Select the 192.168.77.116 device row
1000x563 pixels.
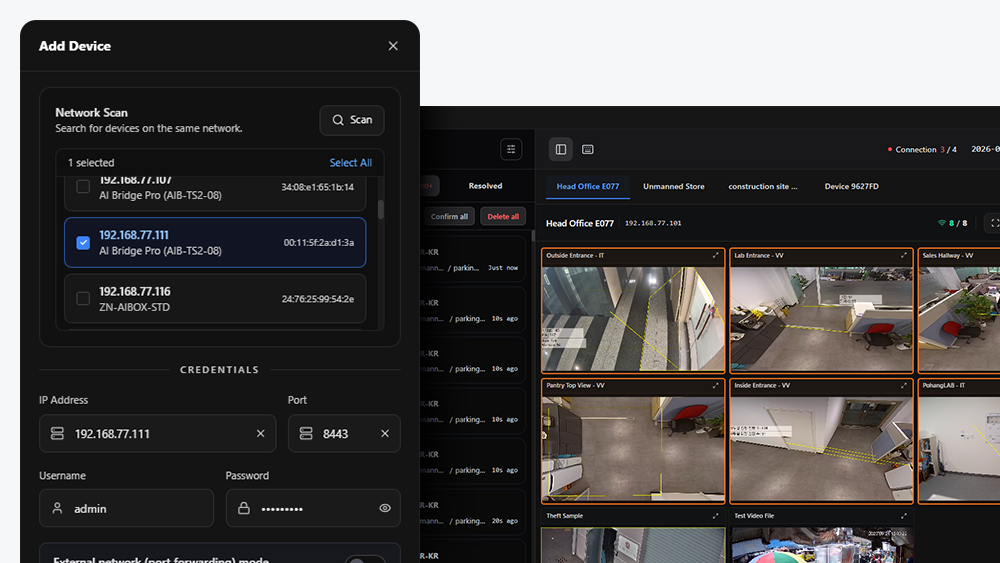[x=215, y=298]
